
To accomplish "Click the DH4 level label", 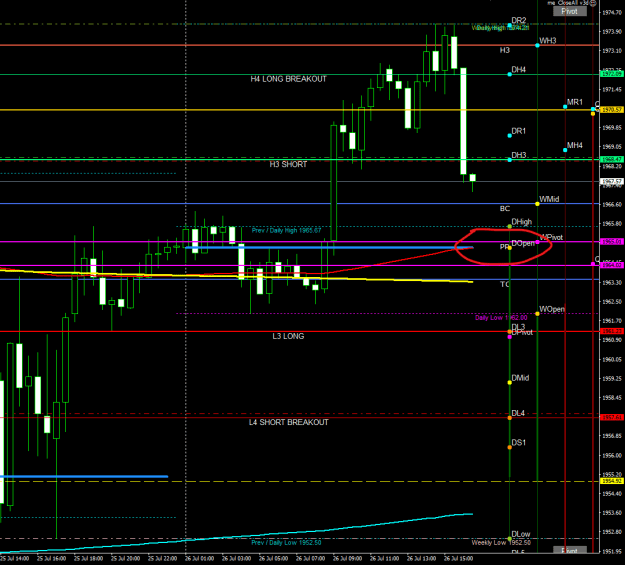I will click(519, 70).
